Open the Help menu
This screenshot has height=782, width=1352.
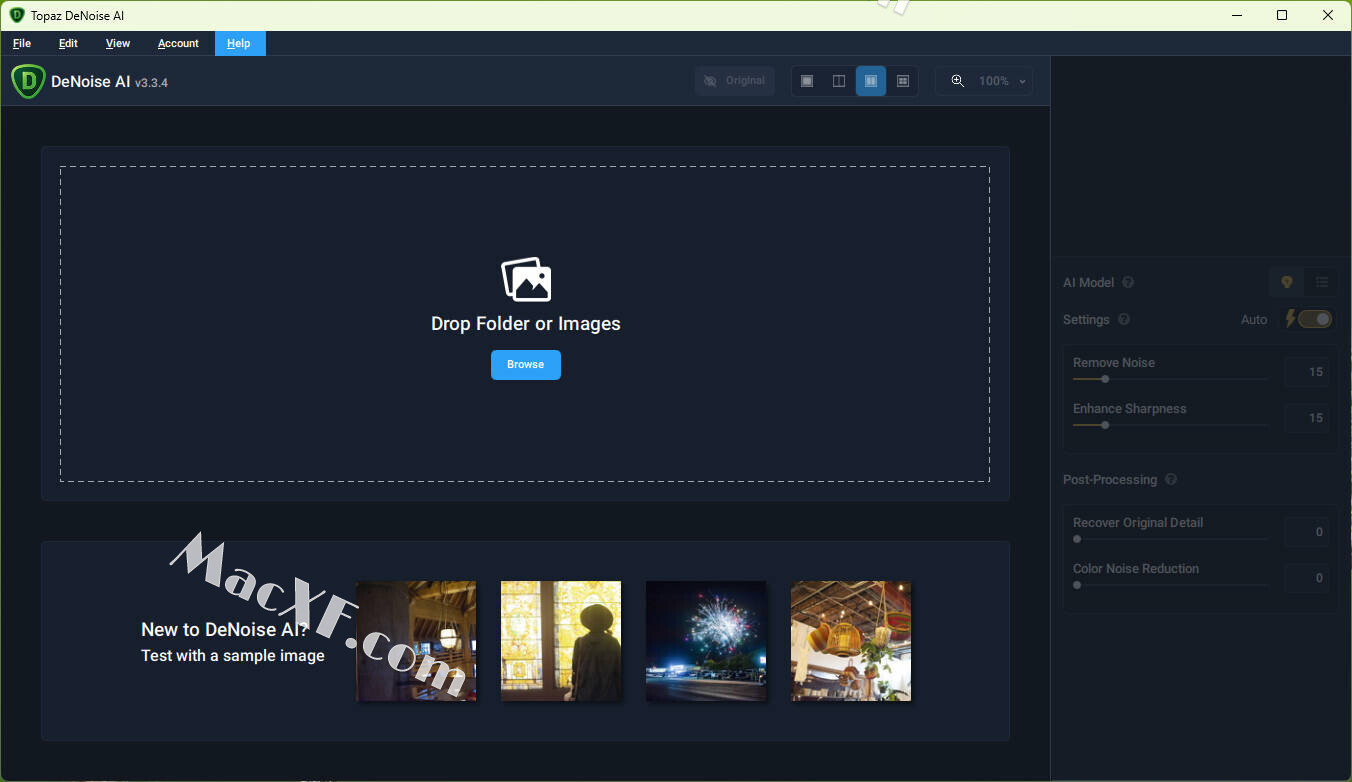pyautogui.click(x=239, y=43)
